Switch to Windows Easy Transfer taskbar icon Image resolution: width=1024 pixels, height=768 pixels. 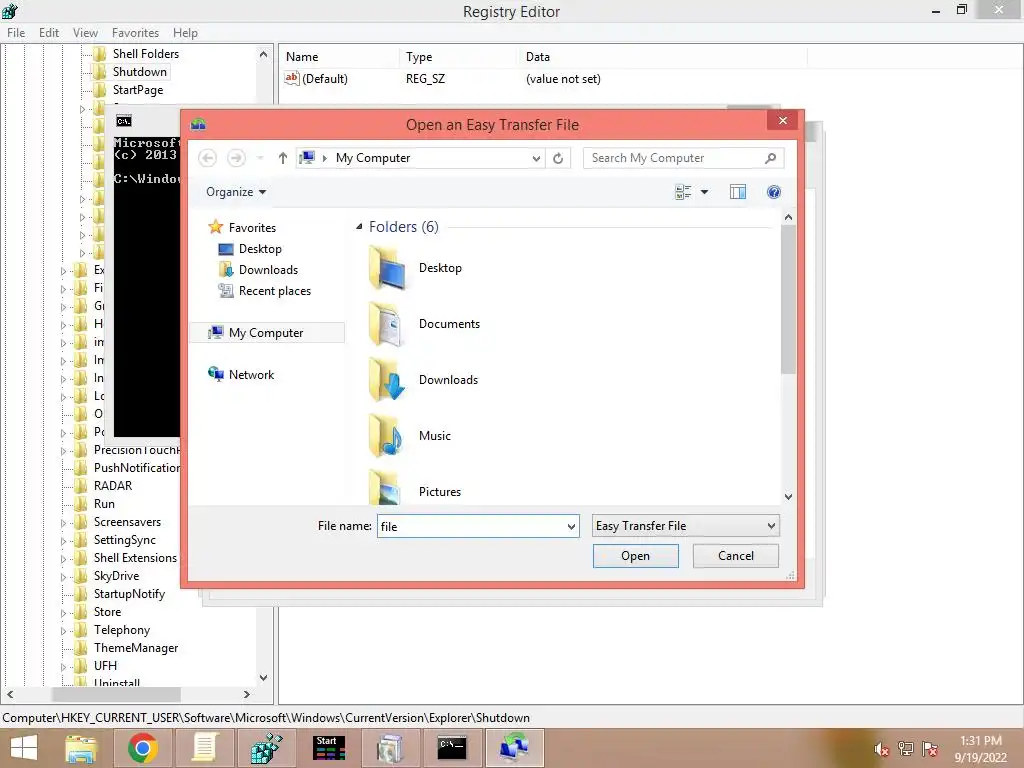513,748
